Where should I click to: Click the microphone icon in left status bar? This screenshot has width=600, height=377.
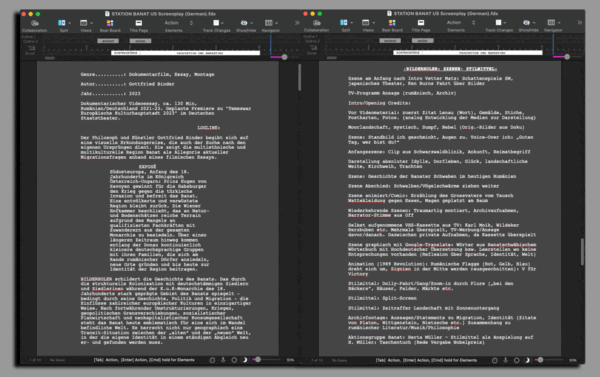(223, 360)
